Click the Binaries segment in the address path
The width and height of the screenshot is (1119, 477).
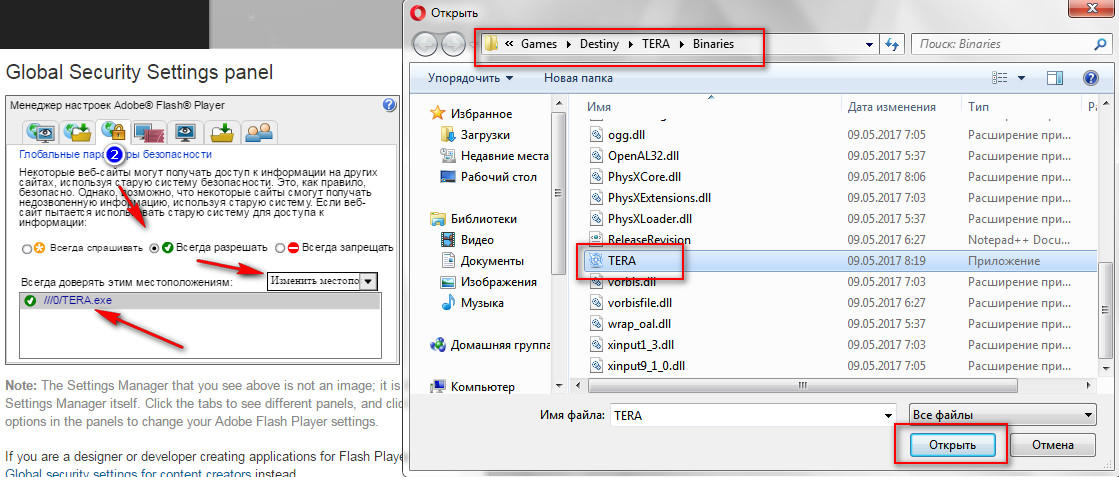tap(713, 44)
